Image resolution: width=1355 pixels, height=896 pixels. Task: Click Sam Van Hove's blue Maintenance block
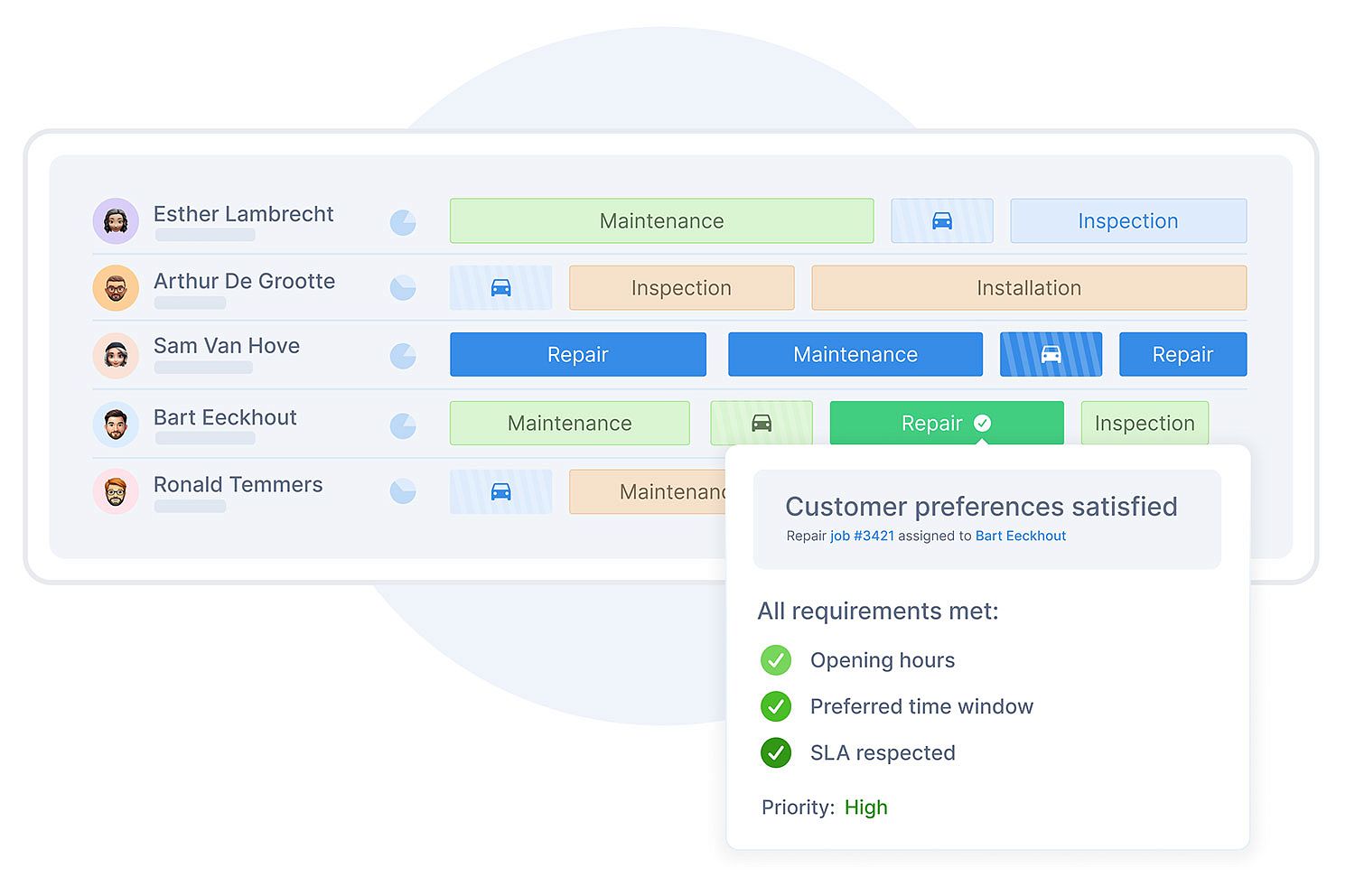coord(855,354)
